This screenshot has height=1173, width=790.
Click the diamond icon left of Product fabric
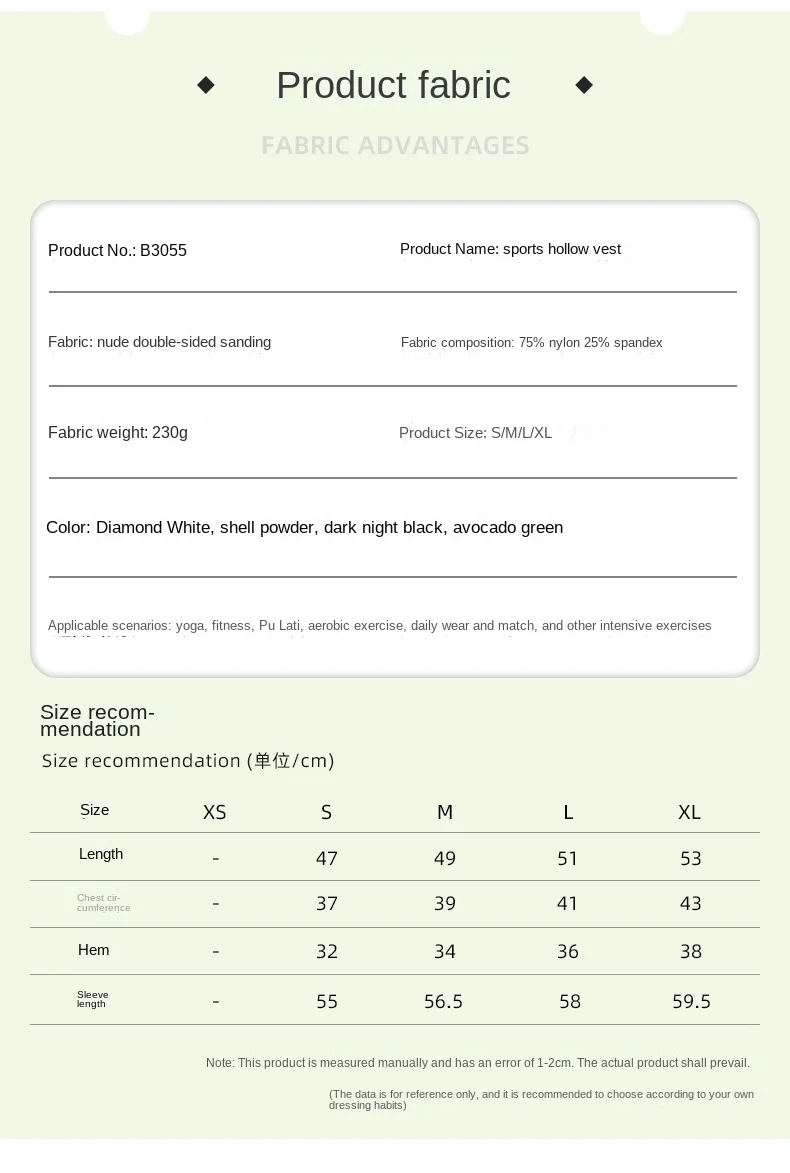(x=206, y=86)
